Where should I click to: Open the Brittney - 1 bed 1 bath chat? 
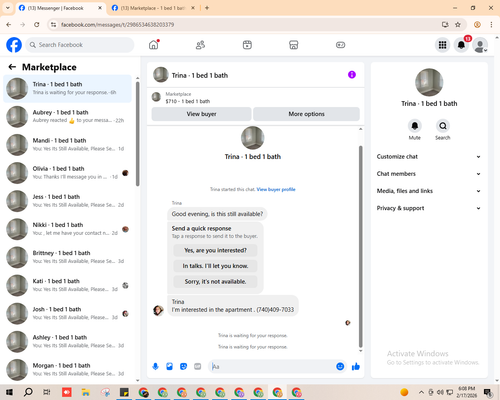pyautogui.click(x=67, y=257)
